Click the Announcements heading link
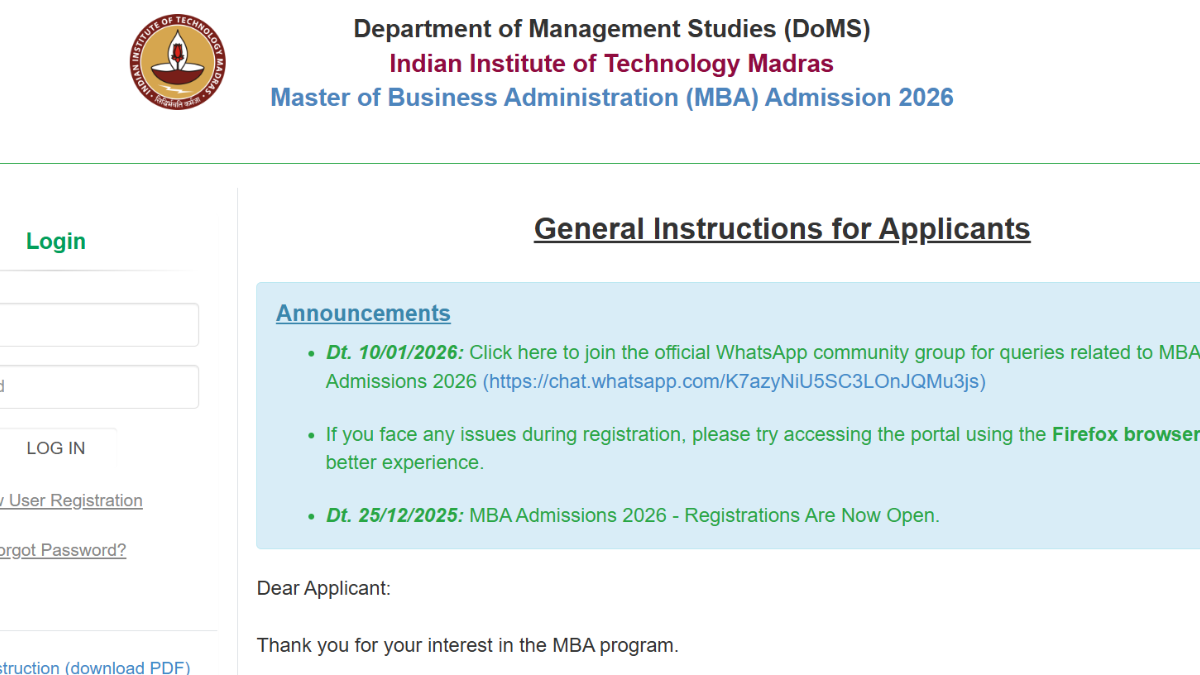Image resolution: width=1200 pixels, height=675 pixels. point(363,313)
